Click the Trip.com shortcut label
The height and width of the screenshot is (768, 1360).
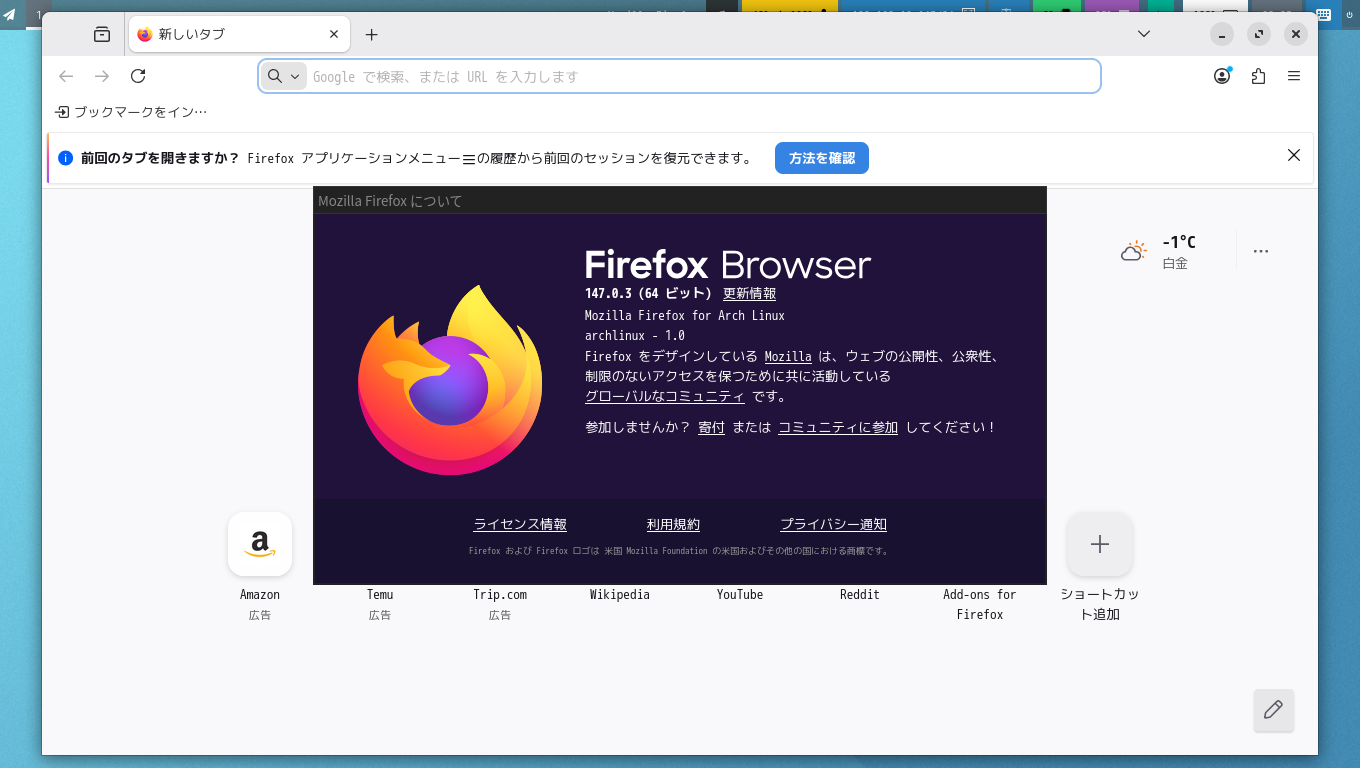click(x=500, y=595)
